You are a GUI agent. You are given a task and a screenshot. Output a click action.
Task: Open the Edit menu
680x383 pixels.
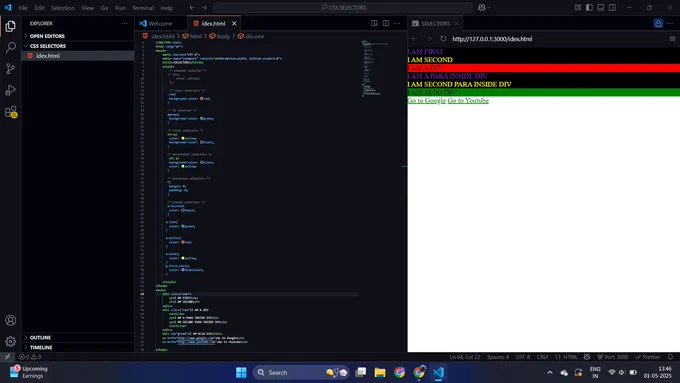39,8
